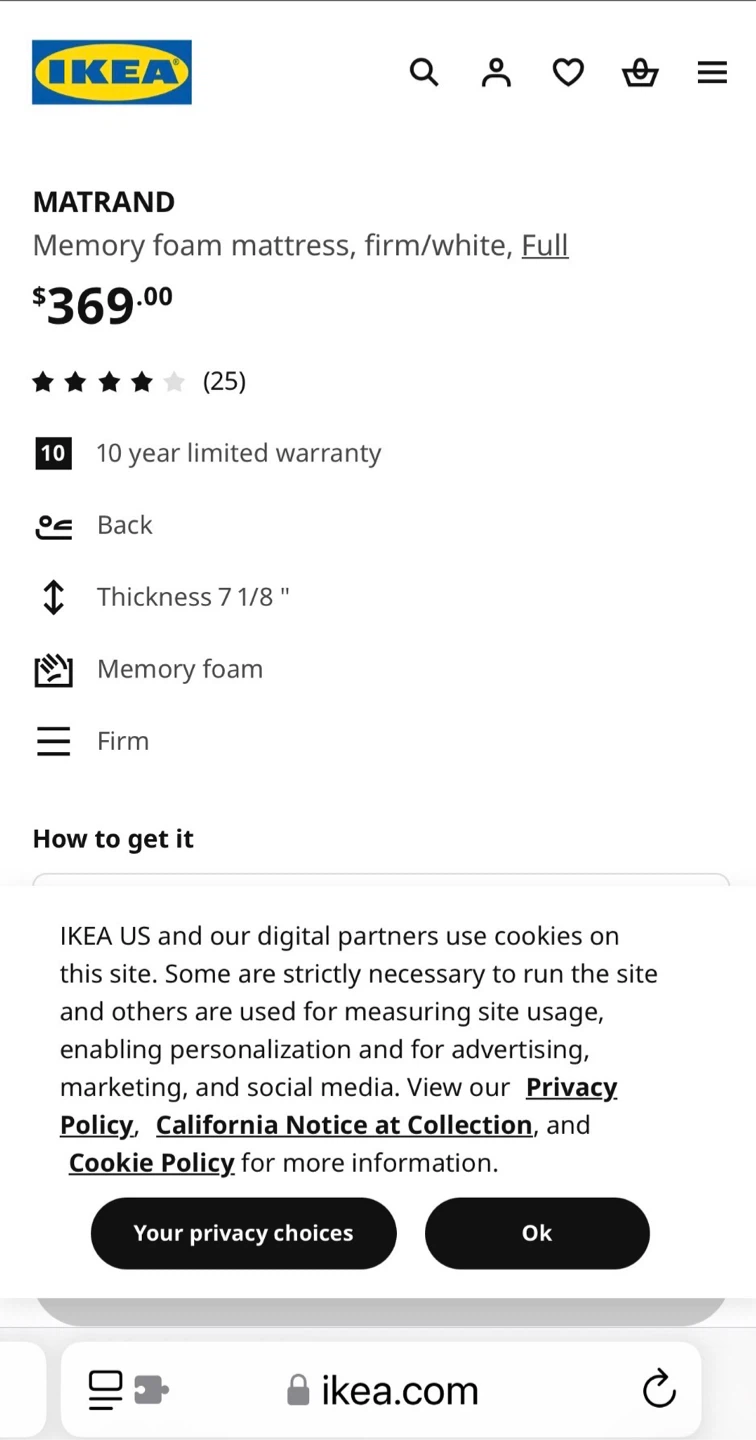
Task: Click the IKEA logo
Action: [x=111, y=72]
